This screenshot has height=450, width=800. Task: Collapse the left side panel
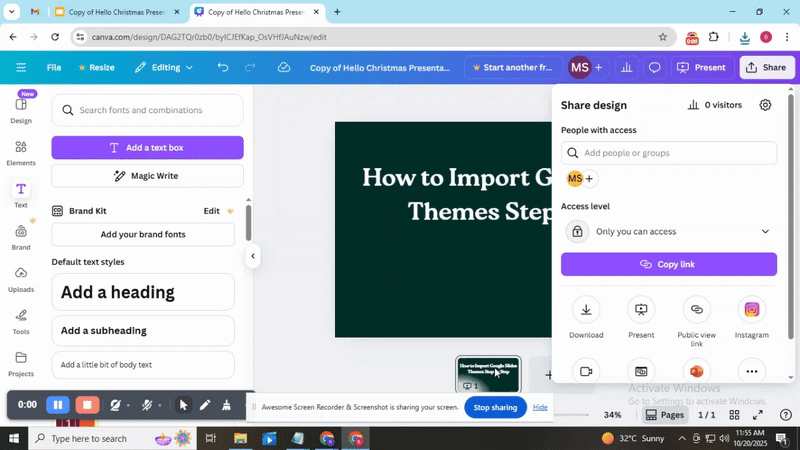(x=253, y=256)
